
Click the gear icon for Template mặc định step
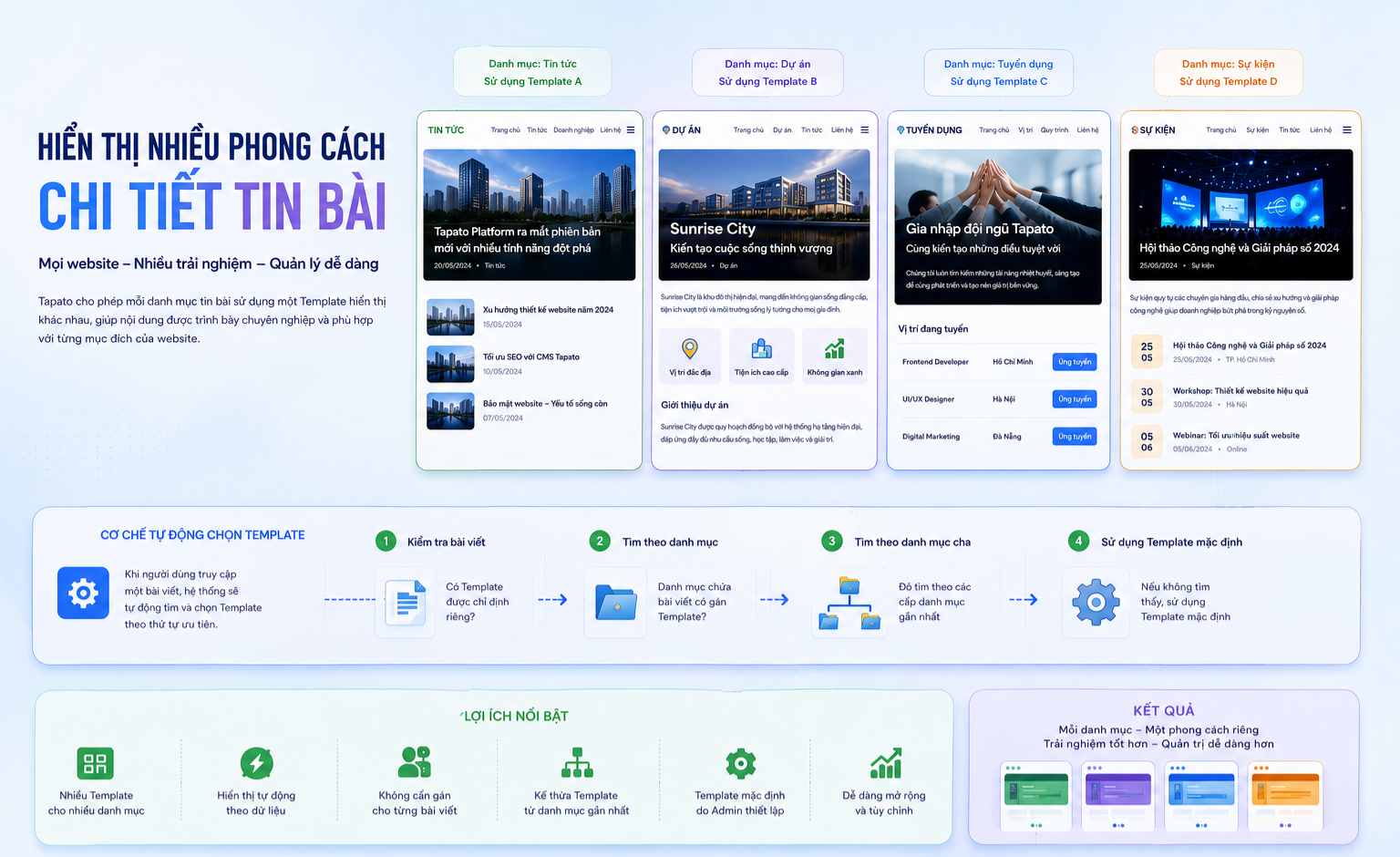(1096, 602)
